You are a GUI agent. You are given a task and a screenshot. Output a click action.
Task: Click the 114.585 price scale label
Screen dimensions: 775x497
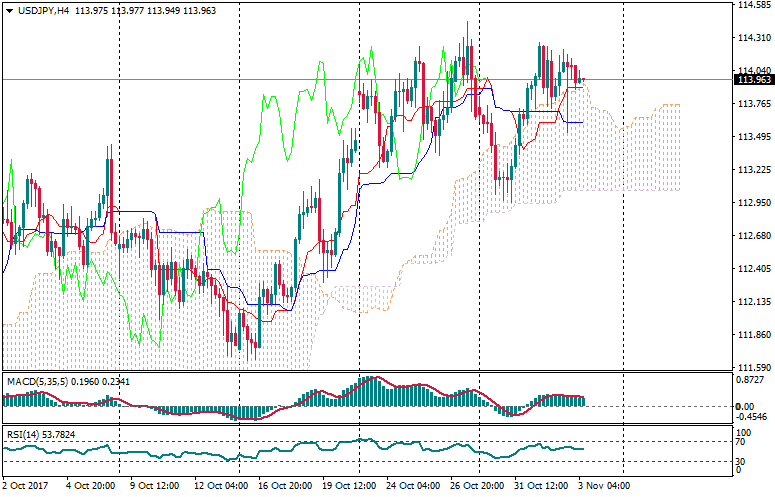pos(751,5)
